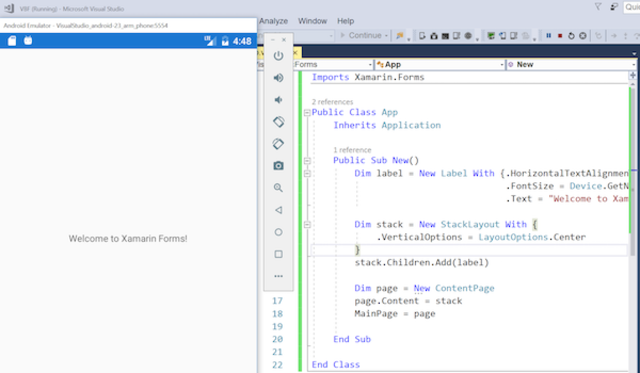The height and width of the screenshot is (373, 640).
Task: Click the 'End Class' line
Action: 336,364
